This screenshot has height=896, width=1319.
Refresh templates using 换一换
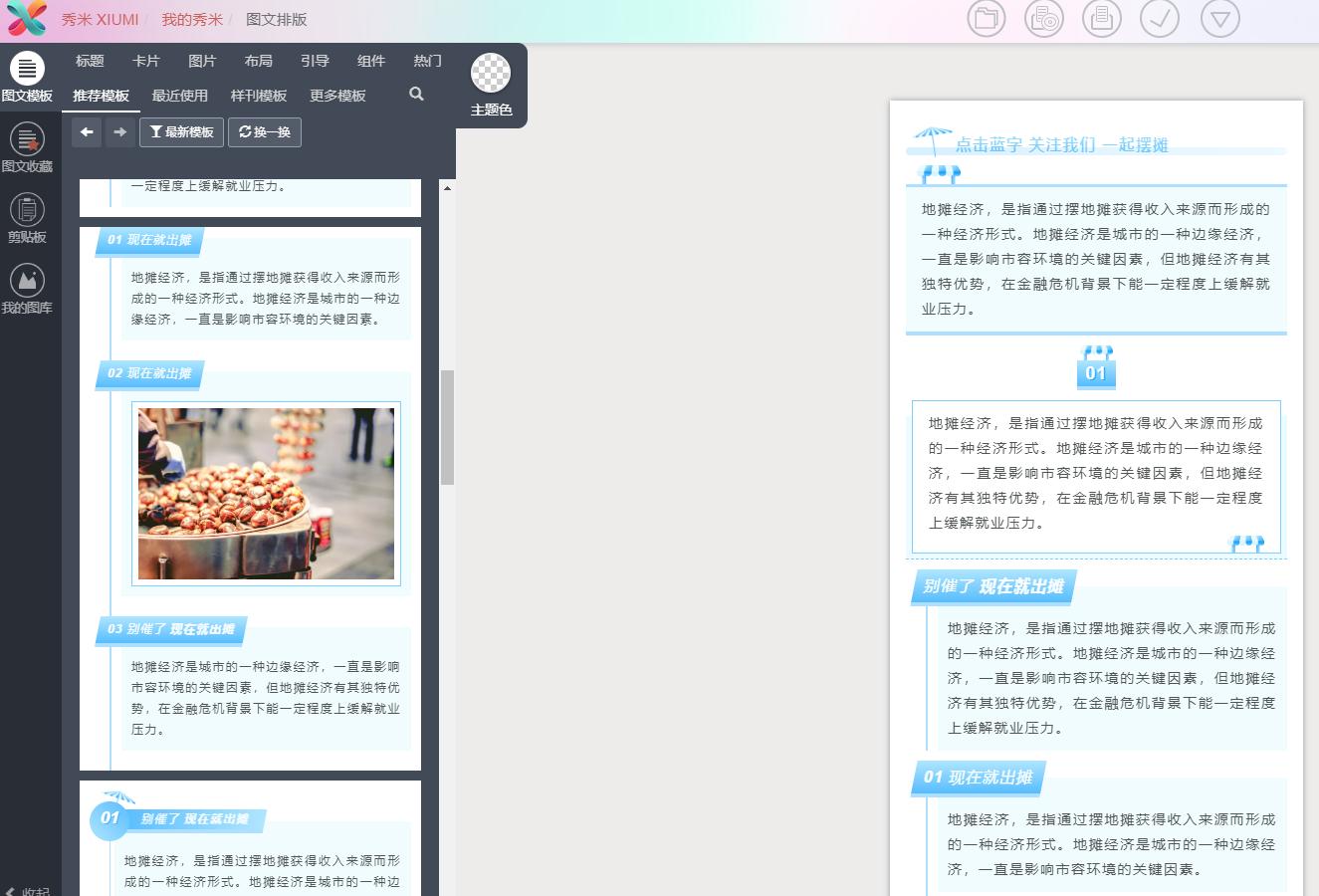click(x=264, y=131)
